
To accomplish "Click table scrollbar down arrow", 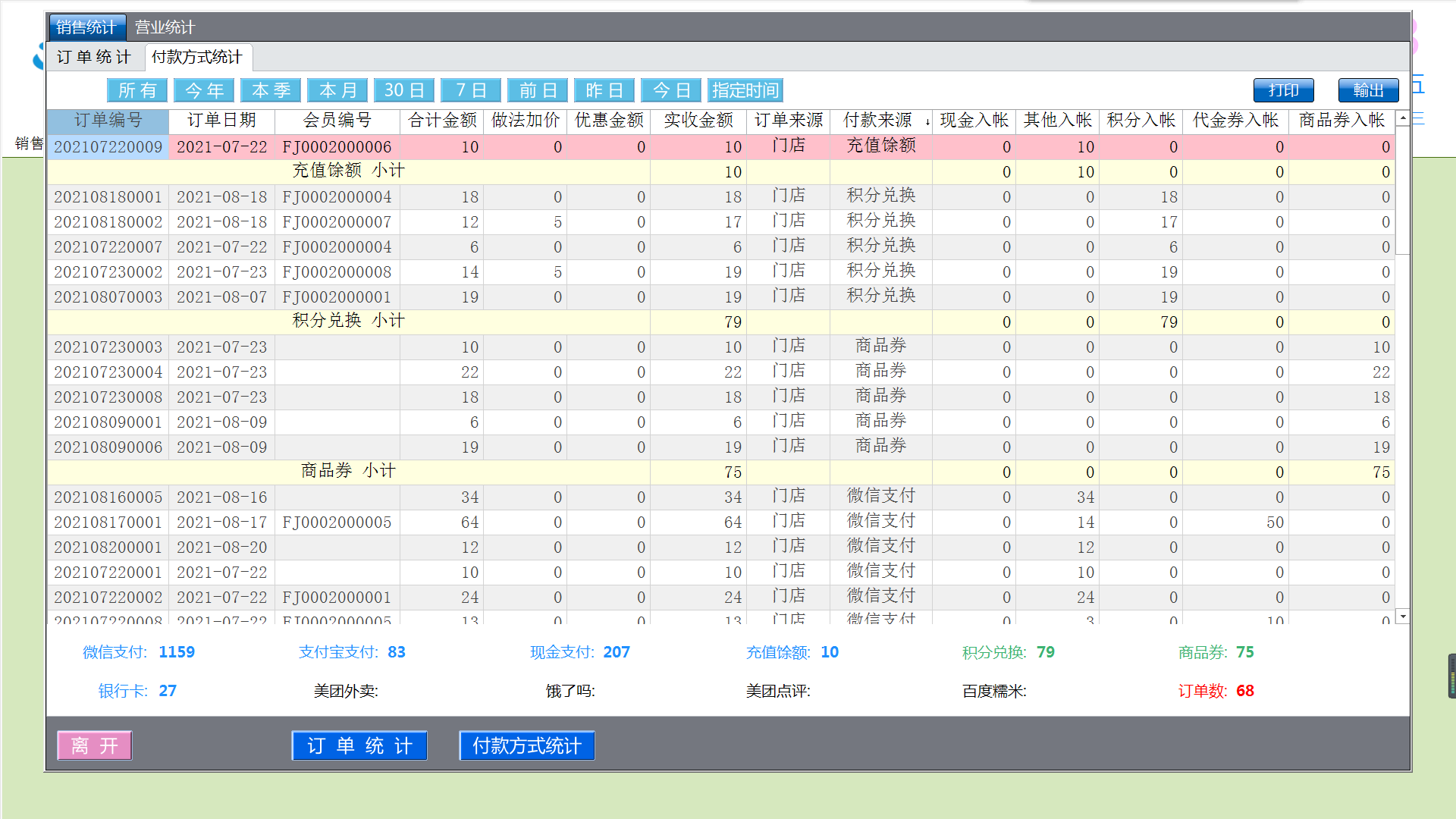I will click(x=1403, y=617).
